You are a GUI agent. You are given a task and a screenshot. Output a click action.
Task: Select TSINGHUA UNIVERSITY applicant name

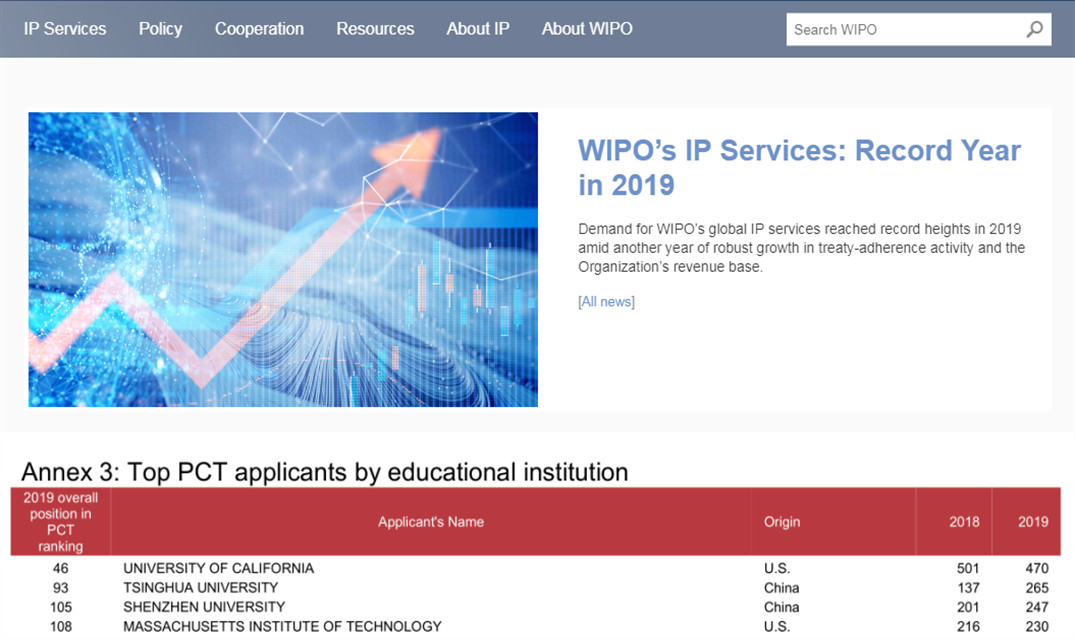(201, 588)
